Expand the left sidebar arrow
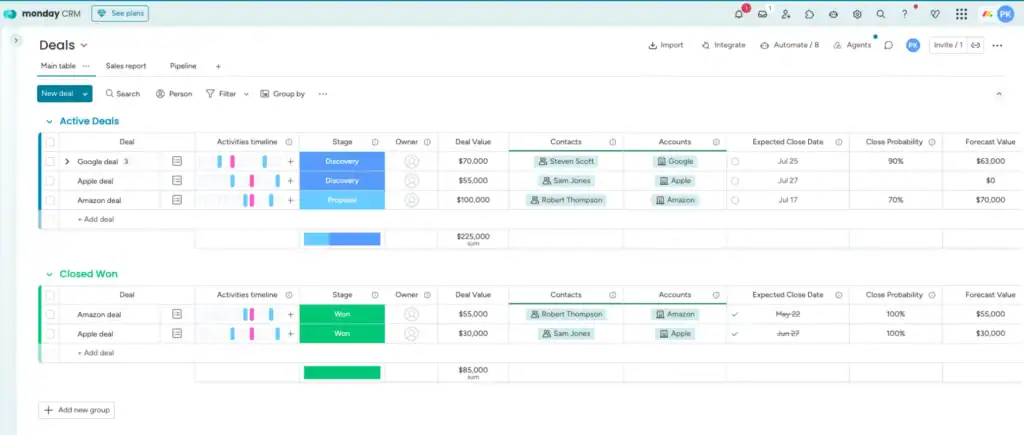The image size is (1024, 435). (x=16, y=40)
